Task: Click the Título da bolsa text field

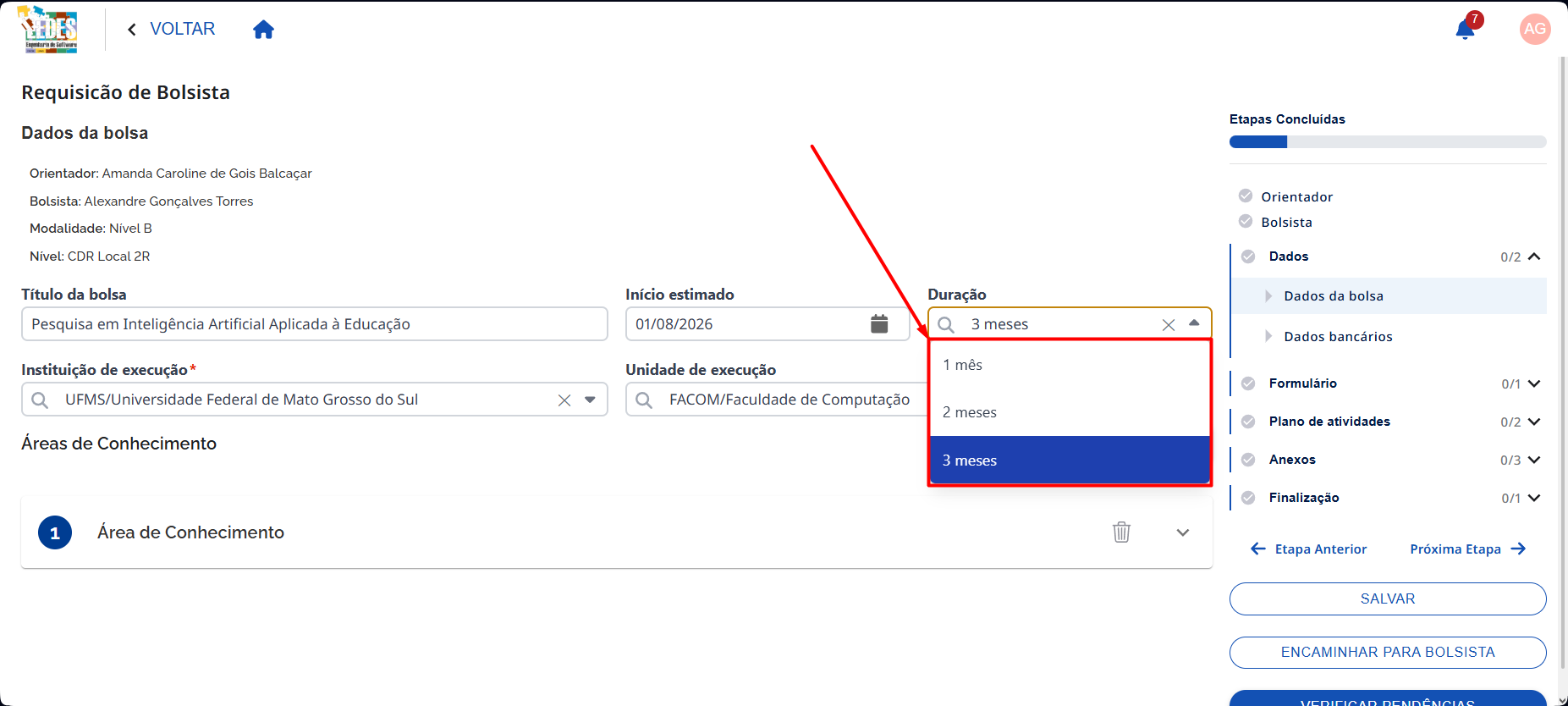Action: tap(315, 324)
